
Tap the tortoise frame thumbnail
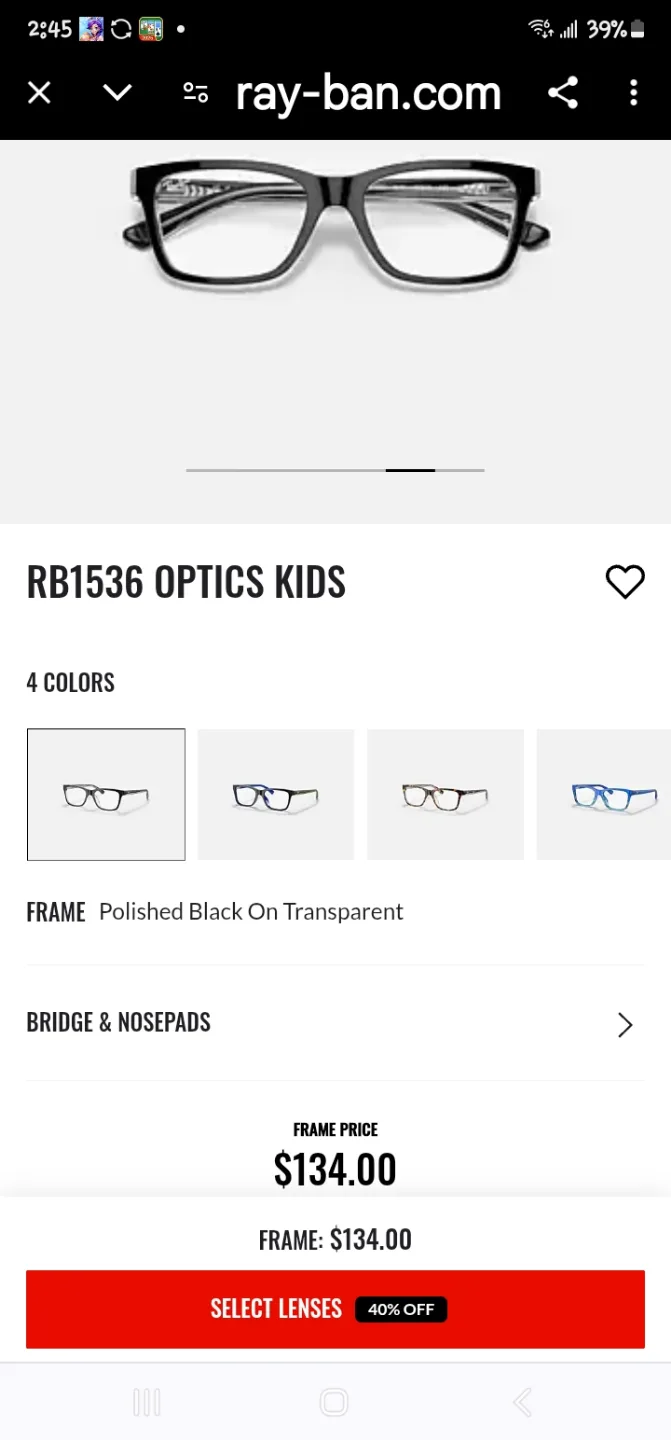tap(445, 794)
